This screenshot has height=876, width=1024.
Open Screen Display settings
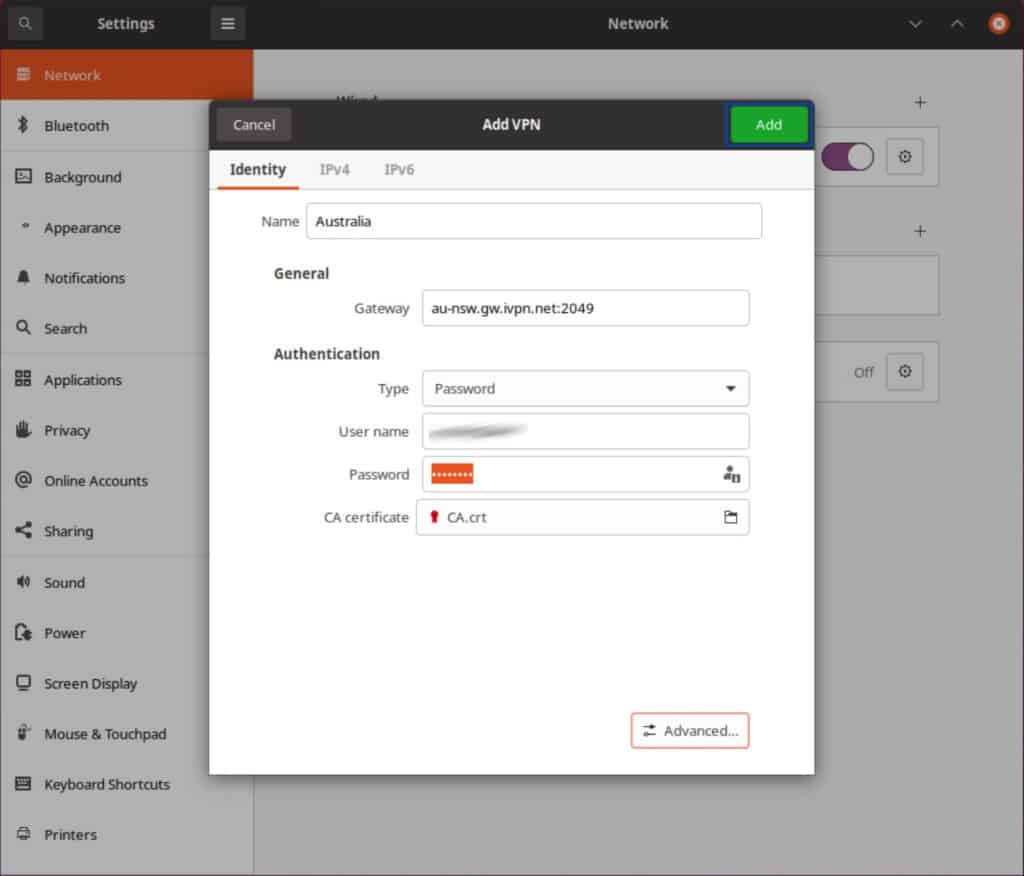tap(104, 683)
